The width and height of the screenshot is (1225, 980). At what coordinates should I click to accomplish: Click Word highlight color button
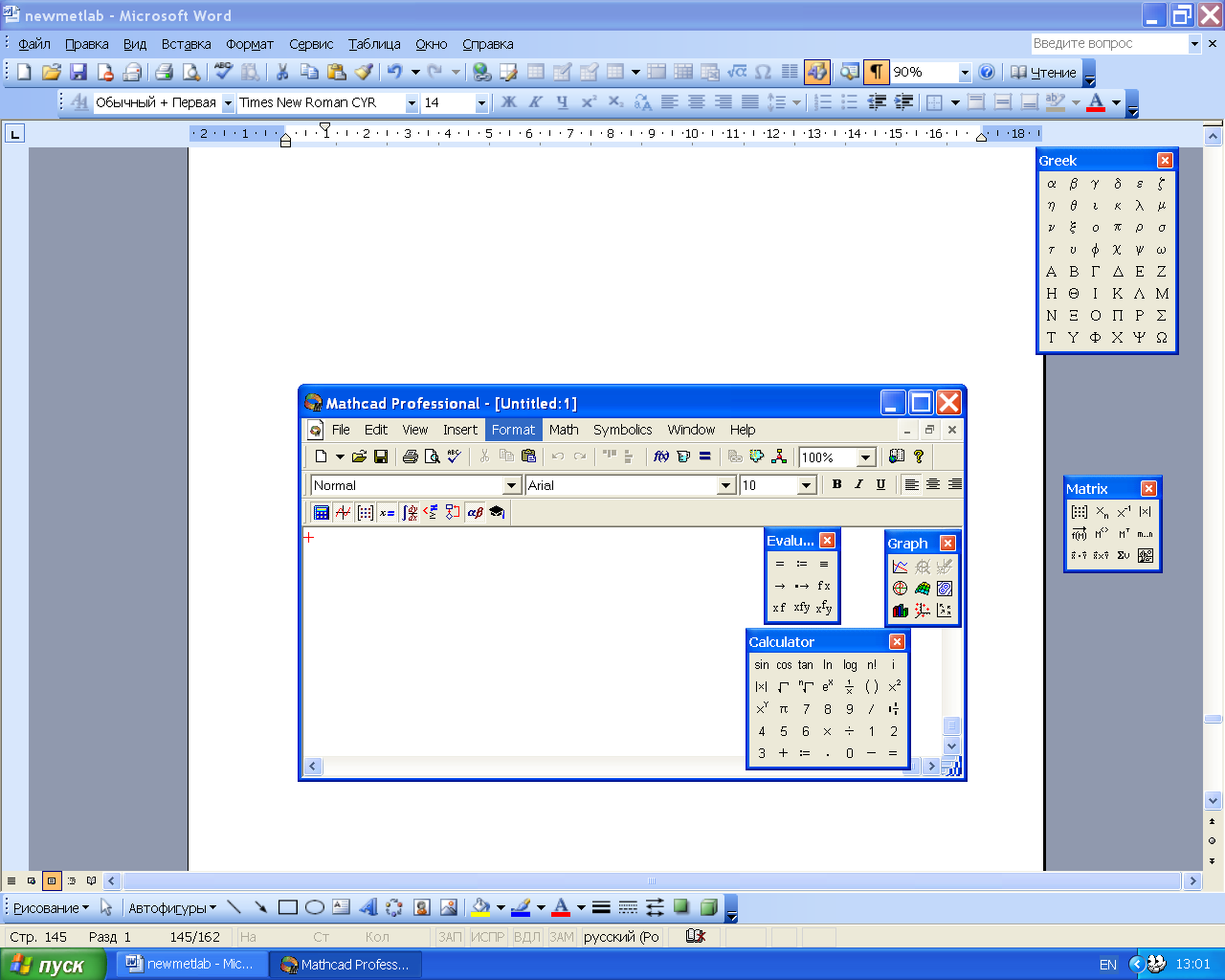pyautogui.click(x=1056, y=102)
